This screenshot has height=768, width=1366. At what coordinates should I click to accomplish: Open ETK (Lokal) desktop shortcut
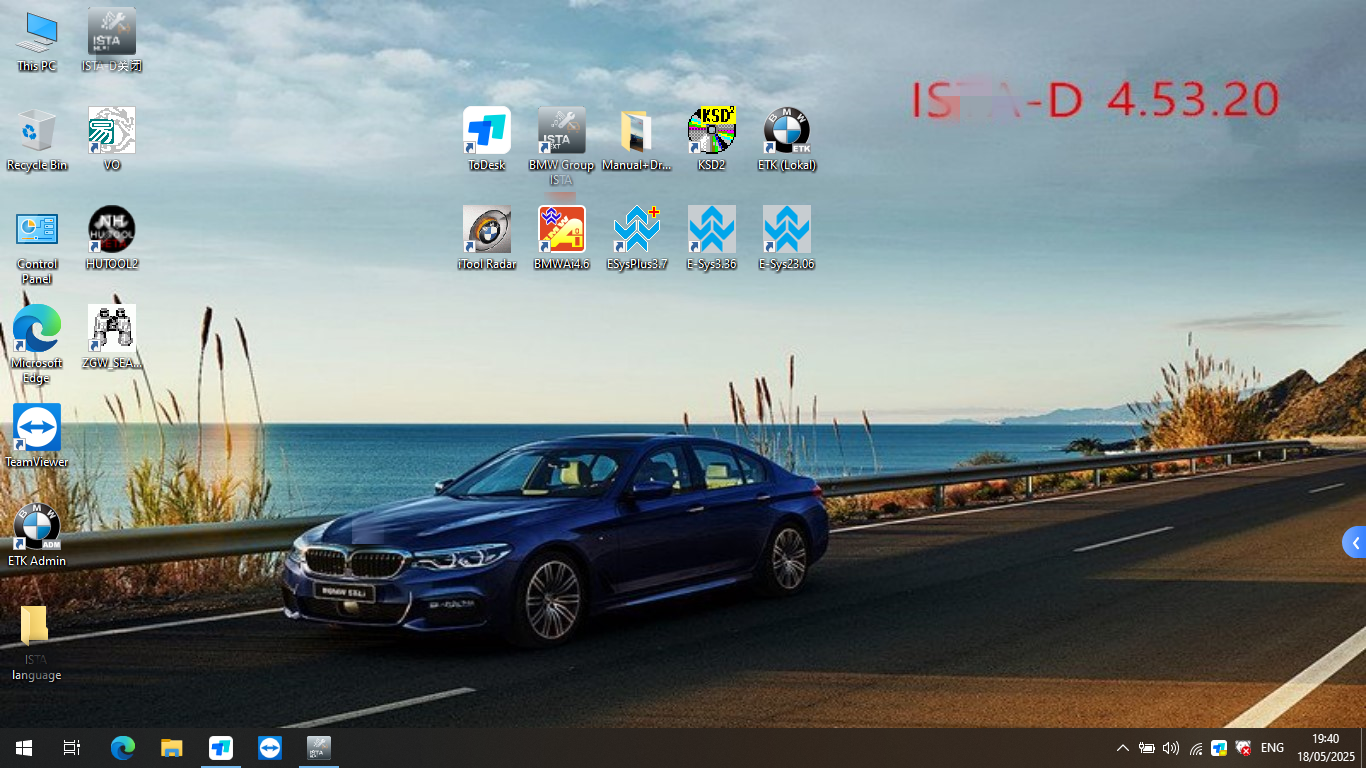[x=786, y=131]
